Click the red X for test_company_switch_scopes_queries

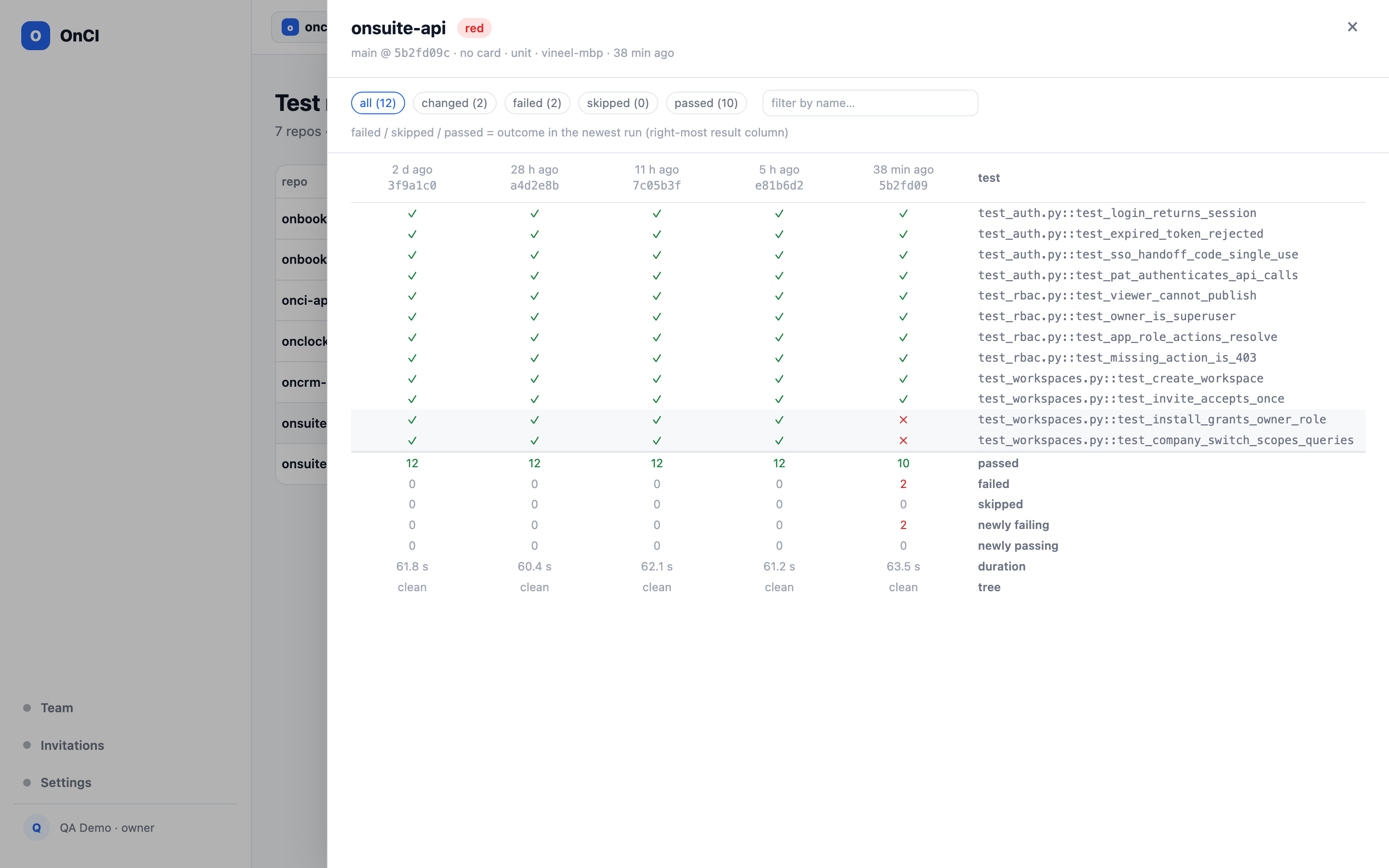pyautogui.click(x=903, y=440)
